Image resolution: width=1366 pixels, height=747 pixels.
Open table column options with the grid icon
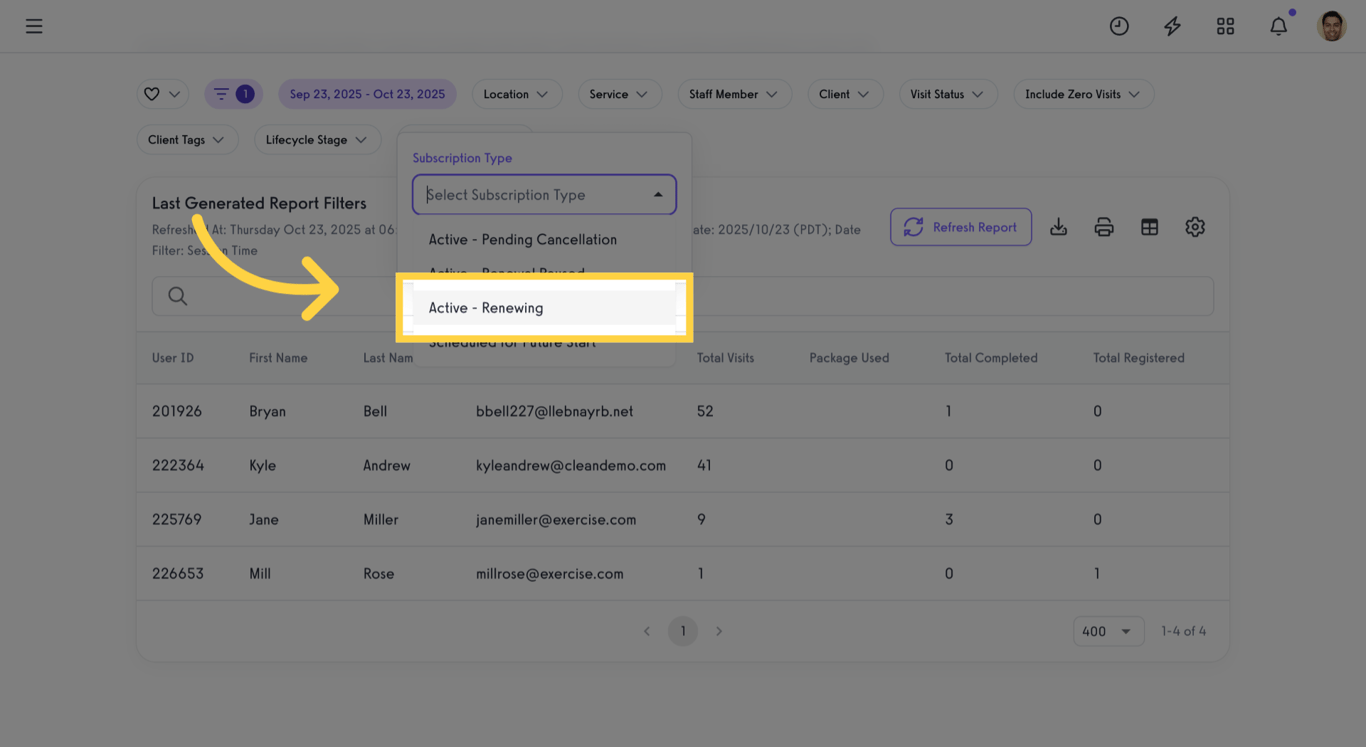1149,227
